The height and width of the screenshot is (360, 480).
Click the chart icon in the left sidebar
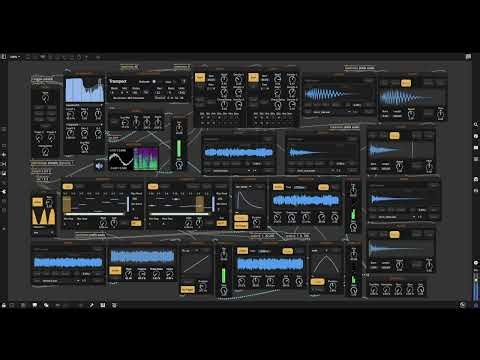(4, 173)
